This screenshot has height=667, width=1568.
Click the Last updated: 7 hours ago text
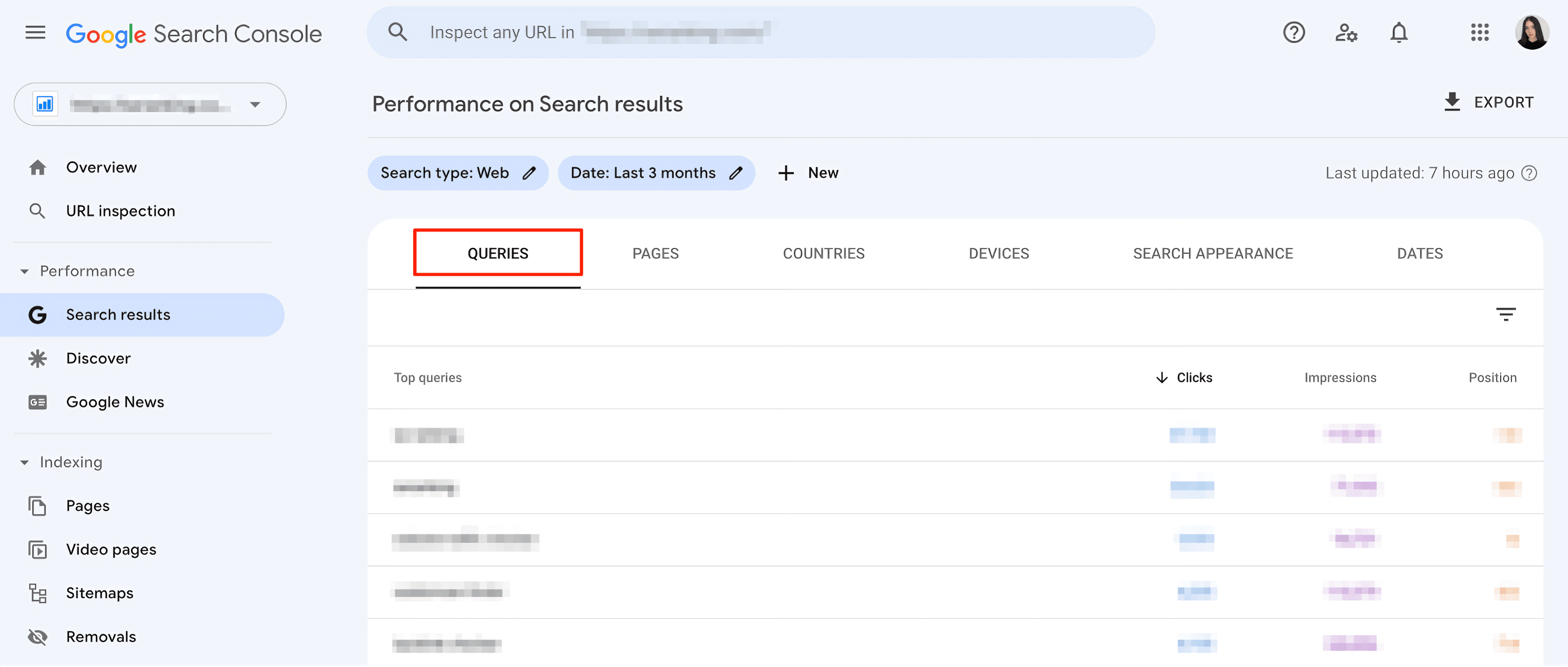click(x=1419, y=173)
